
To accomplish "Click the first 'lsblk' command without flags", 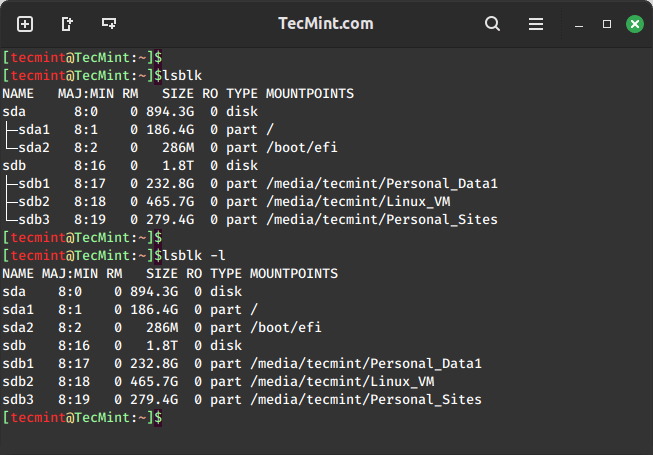I will coord(175,75).
